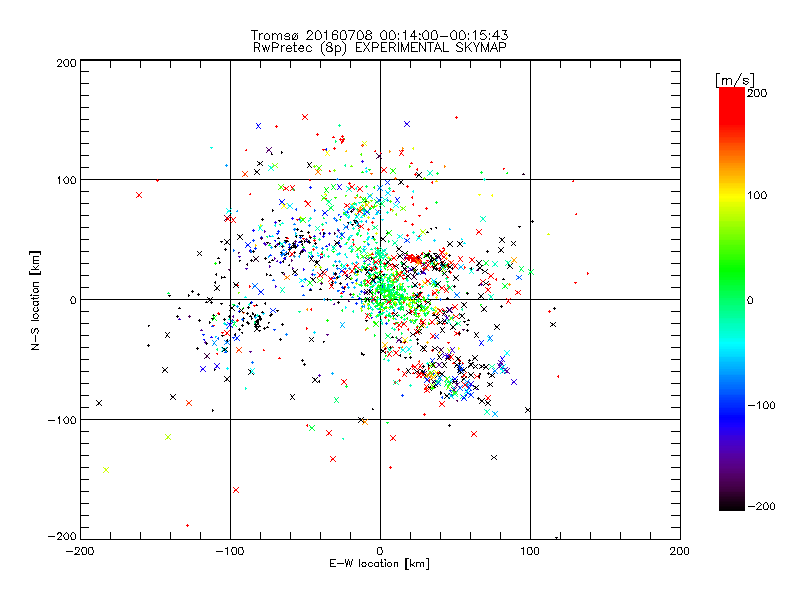Click the plot title 'Tromsø 20160708 00:14:00-00:15:43'
This screenshot has width=800, height=600.
point(379,35)
